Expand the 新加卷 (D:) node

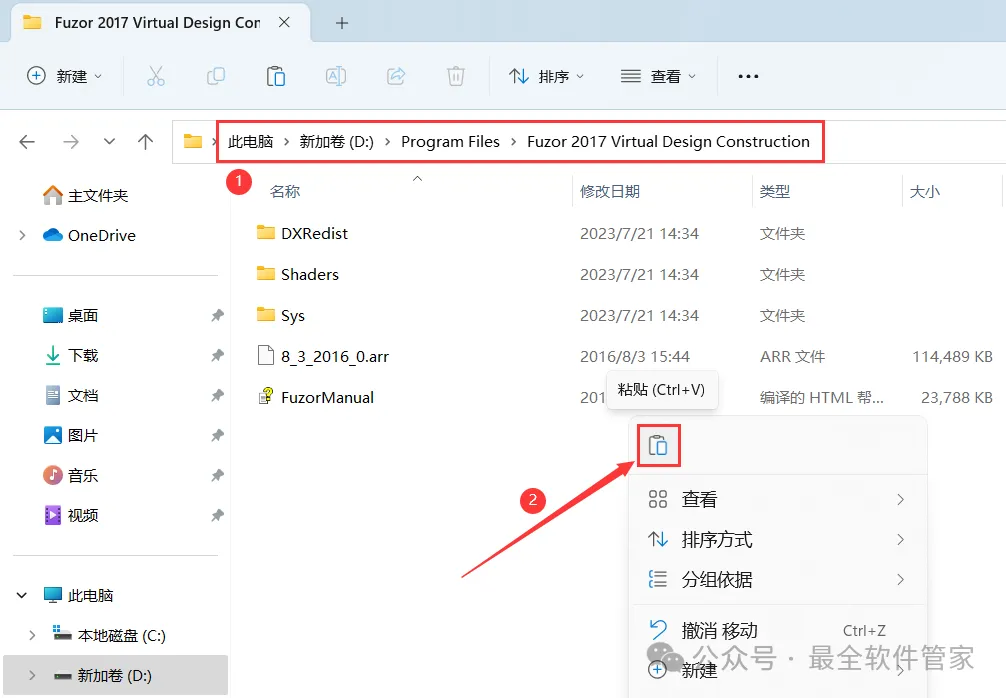pyautogui.click(x=32, y=675)
